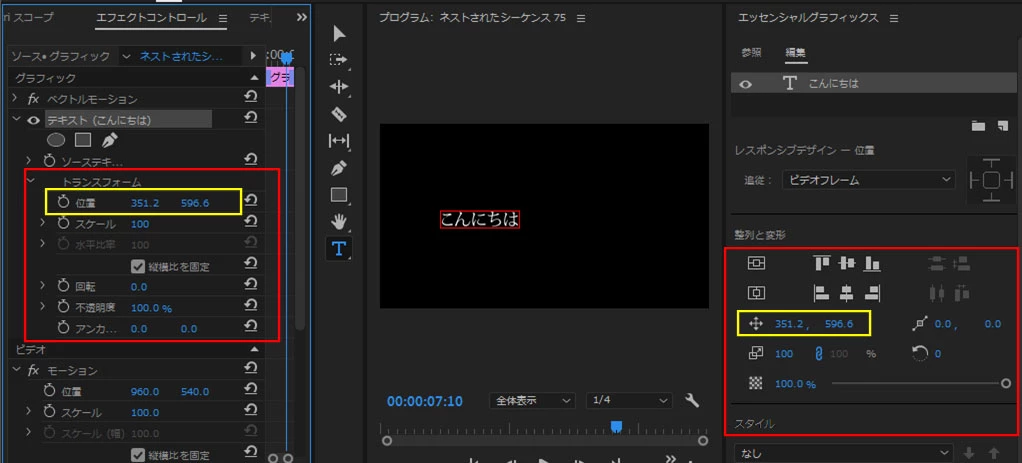The height and width of the screenshot is (463, 1022).
Task: Click the align top icon
Action: pos(822,263)
